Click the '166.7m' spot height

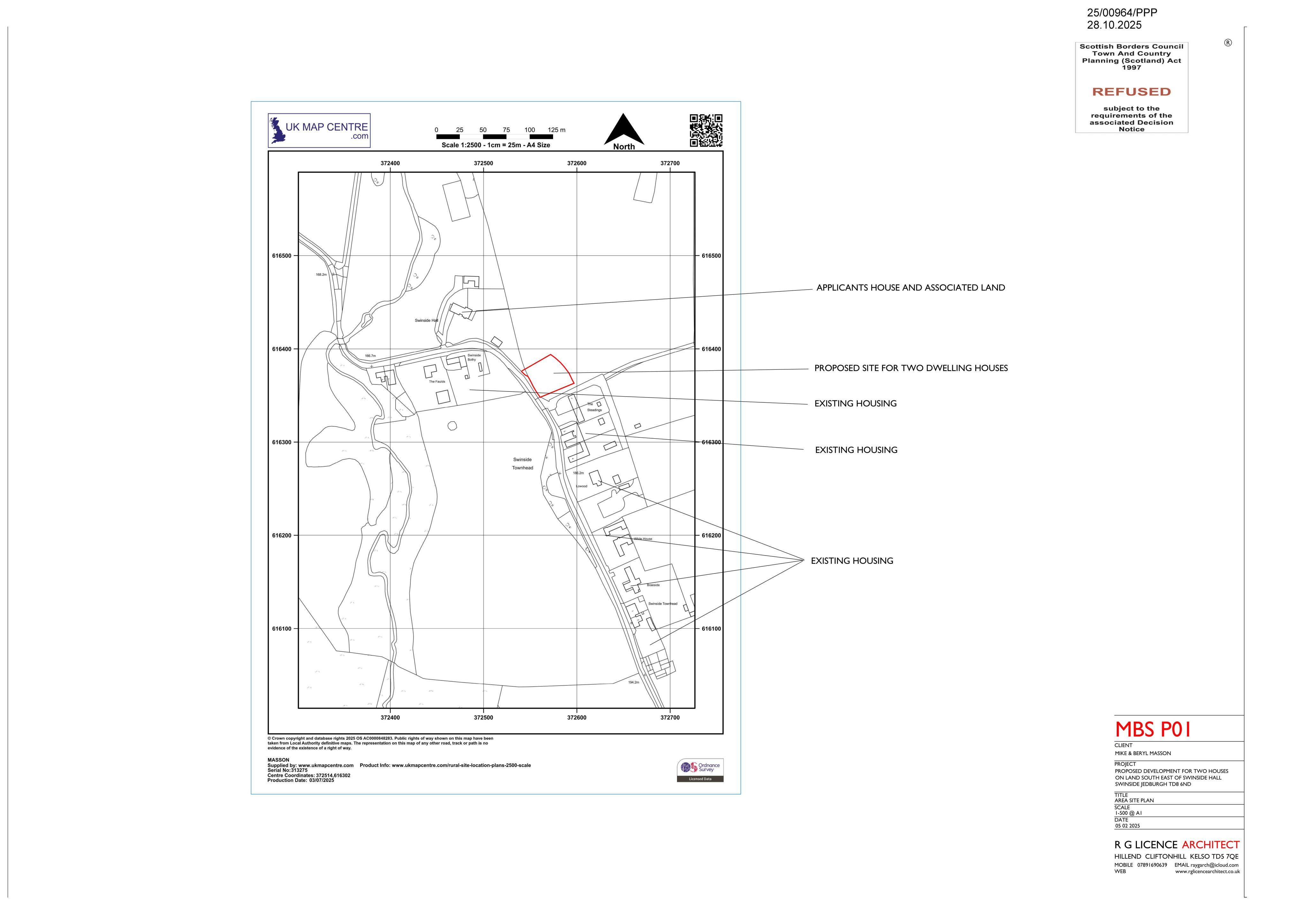pyautogui.click(x=370, y=356)
